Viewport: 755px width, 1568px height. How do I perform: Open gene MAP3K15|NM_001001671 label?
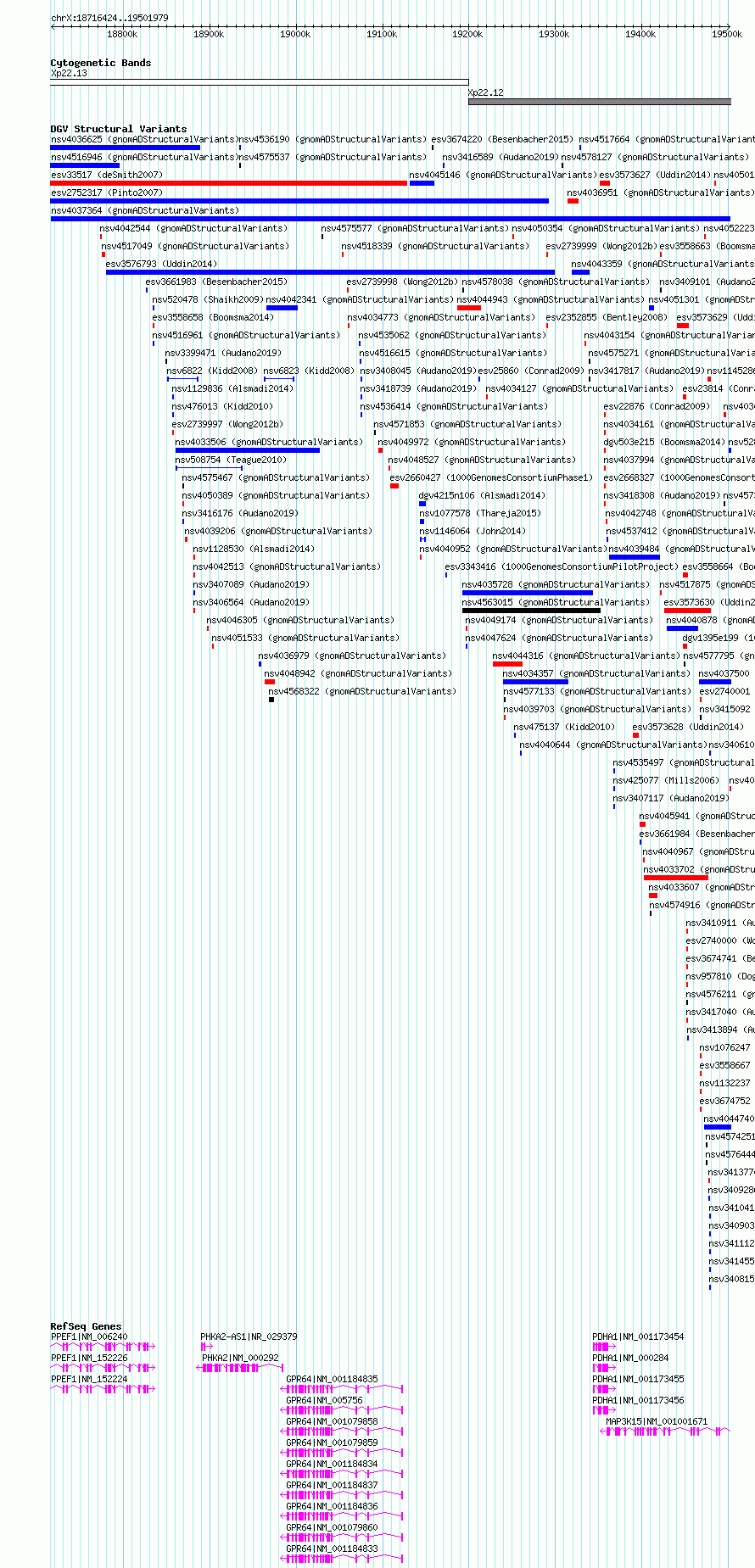(657, 1421)
